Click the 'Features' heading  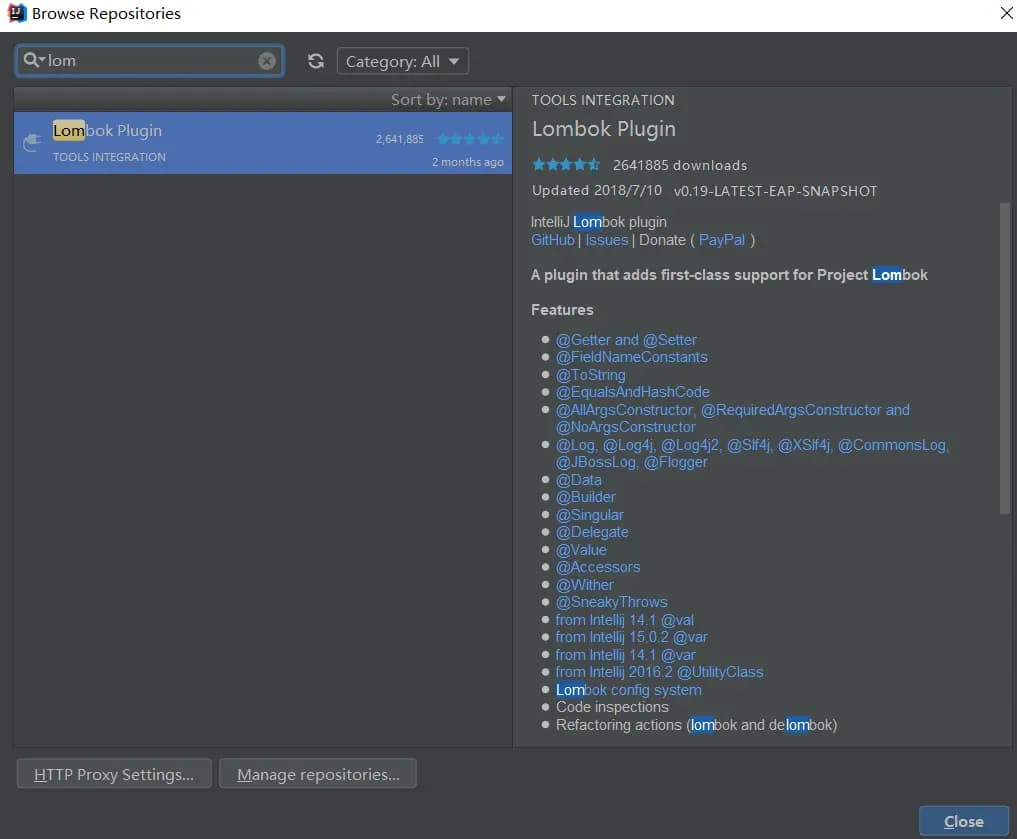click(x=562, y=310)
